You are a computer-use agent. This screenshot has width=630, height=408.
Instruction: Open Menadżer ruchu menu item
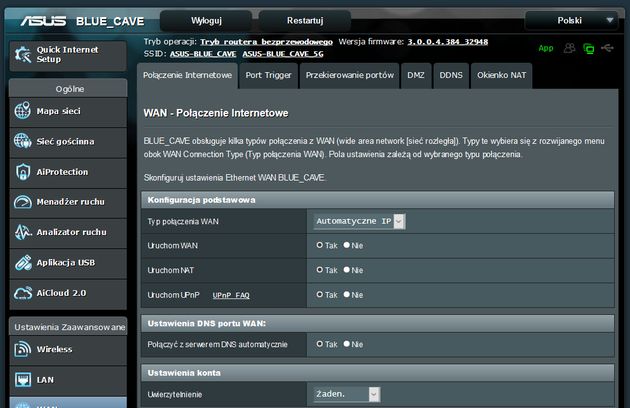click(x=68, y=202)
